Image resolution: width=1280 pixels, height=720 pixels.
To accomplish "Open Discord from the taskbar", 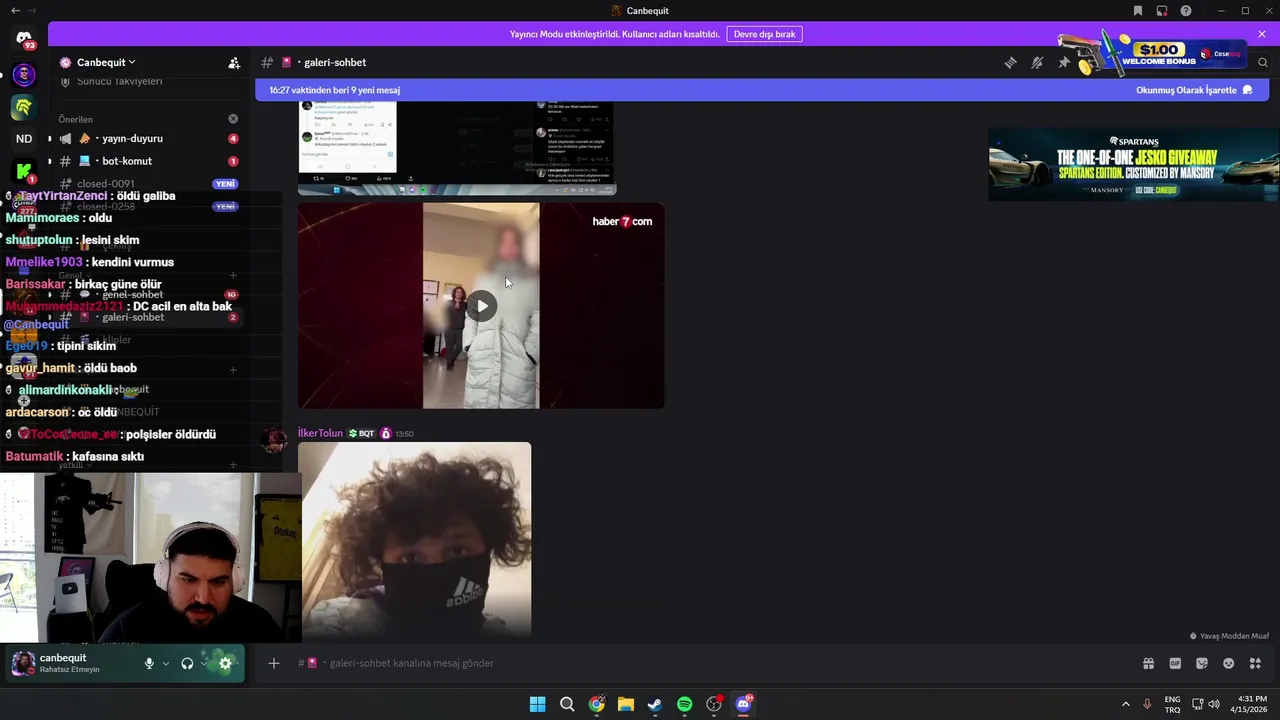I will click(x=743, y=704).
